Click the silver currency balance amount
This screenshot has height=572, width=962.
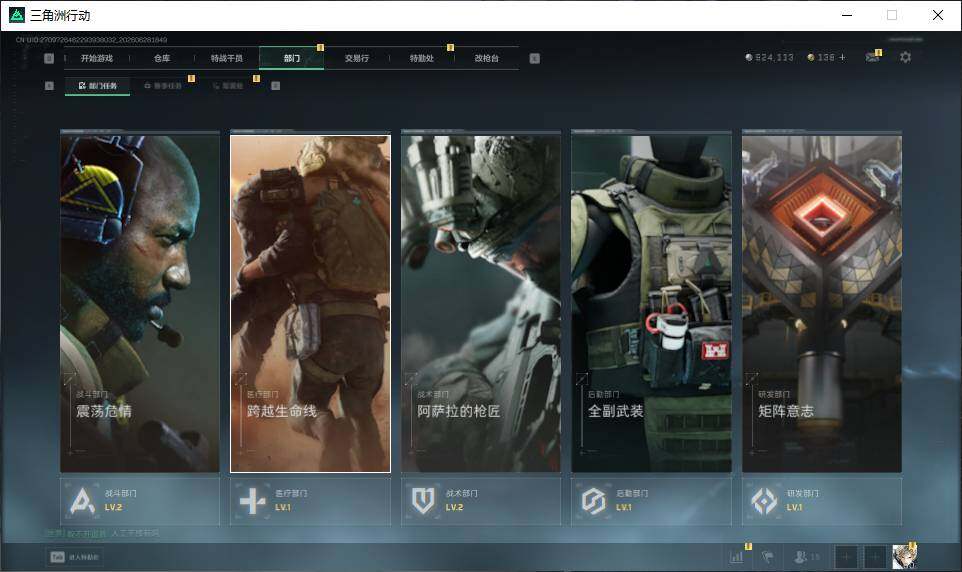(x=774, y=57)
